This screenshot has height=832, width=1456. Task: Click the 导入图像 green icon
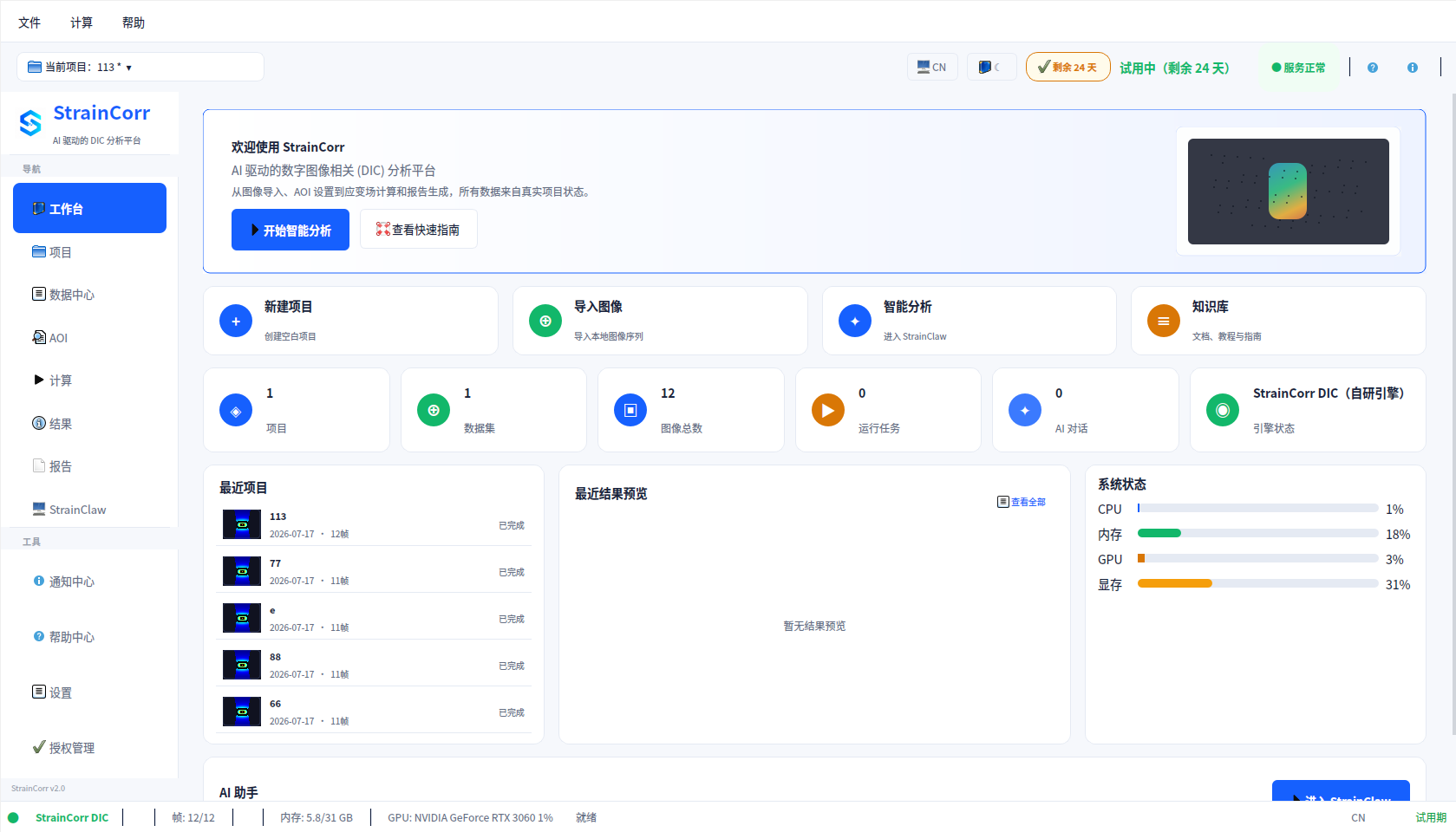point(545,321)
